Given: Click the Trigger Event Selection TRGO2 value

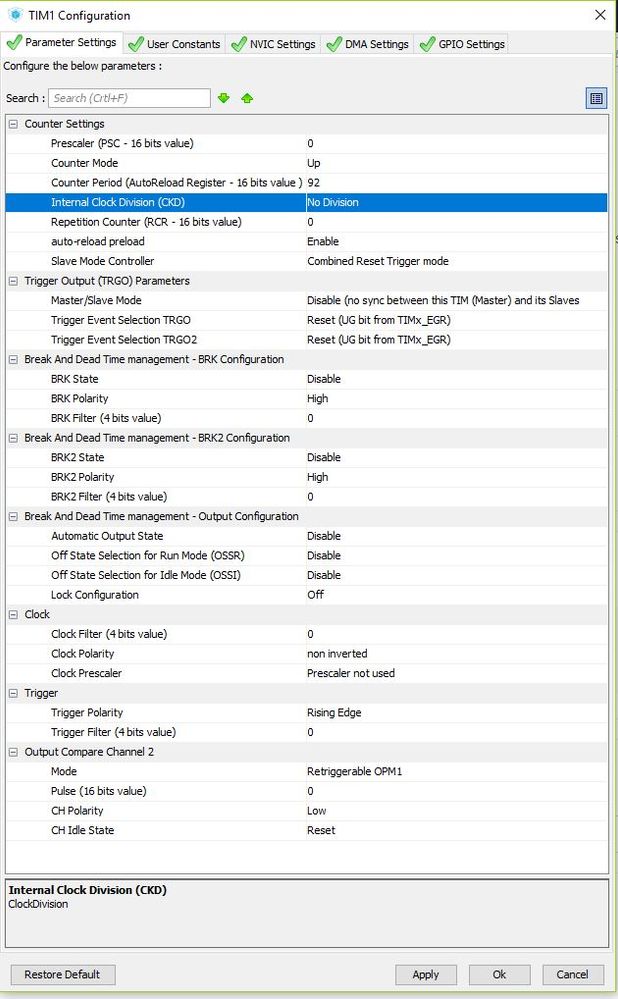Looking at the screenshot, I should [378, 340].
